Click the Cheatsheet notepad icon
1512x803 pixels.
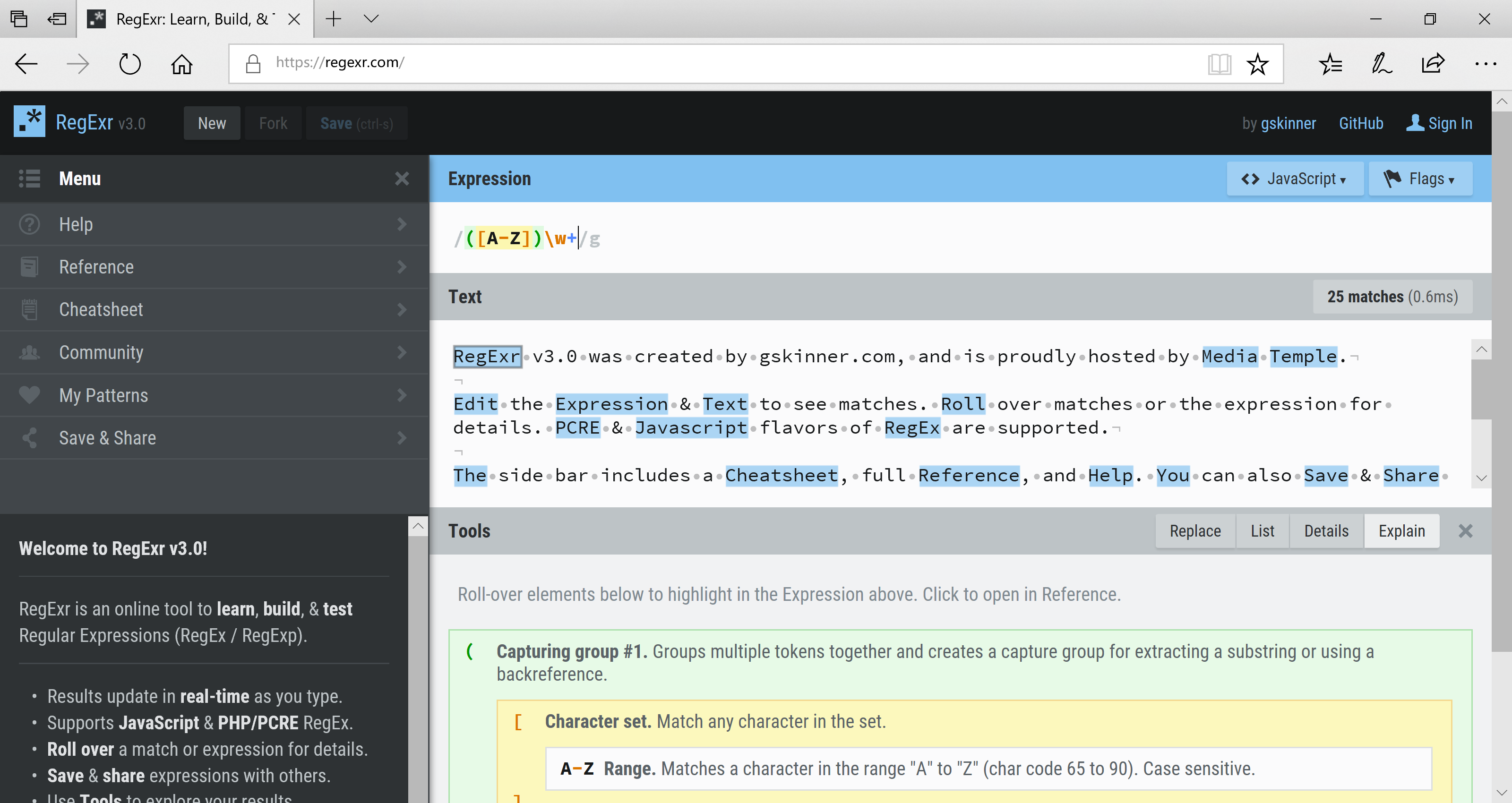click(29, 309)
